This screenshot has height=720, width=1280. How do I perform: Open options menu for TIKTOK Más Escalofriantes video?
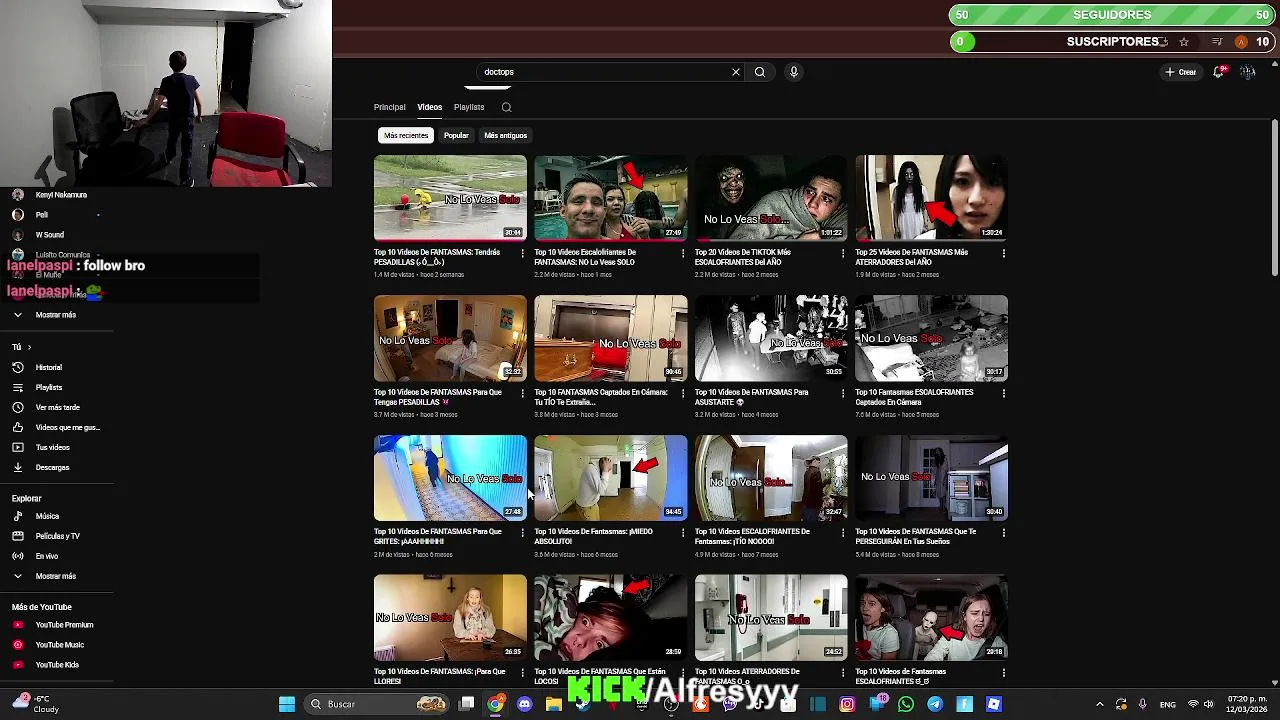coord(843,253)
